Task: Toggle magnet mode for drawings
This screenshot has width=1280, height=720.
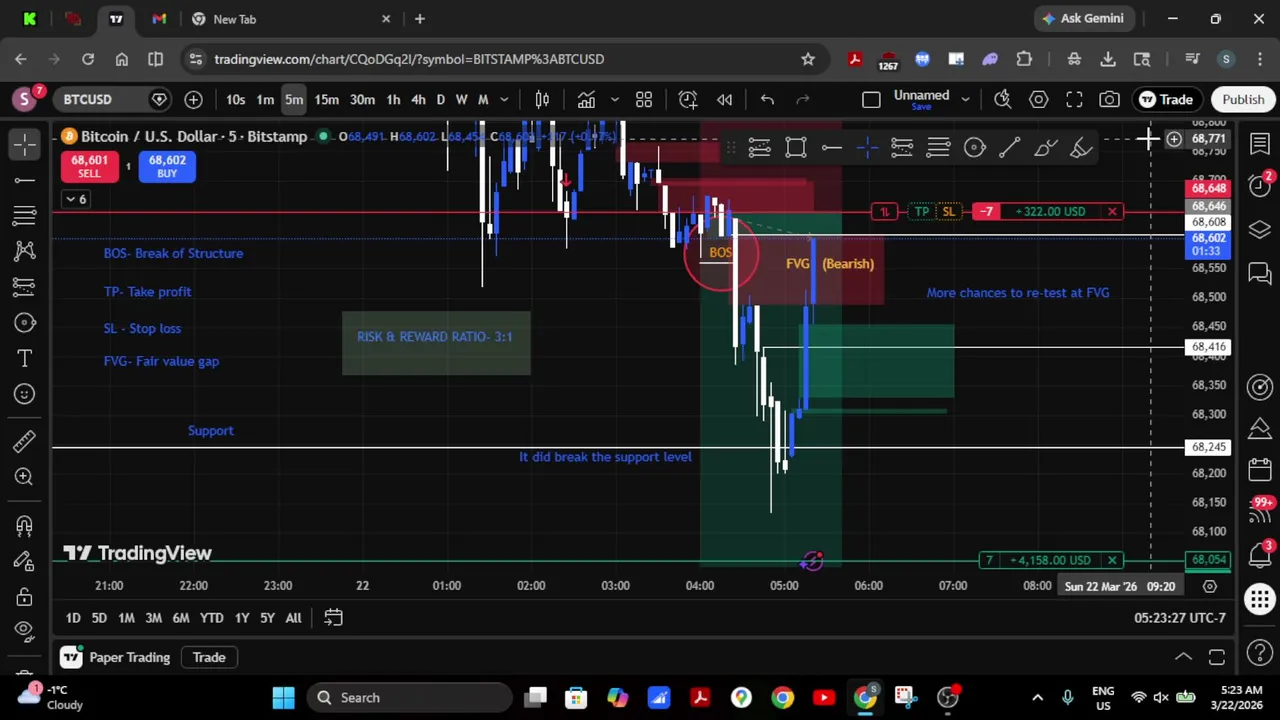Action: pos(25,524)
